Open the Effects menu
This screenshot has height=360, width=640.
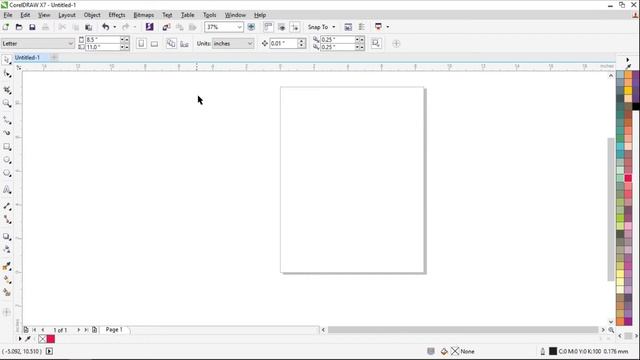click(117, 15)
